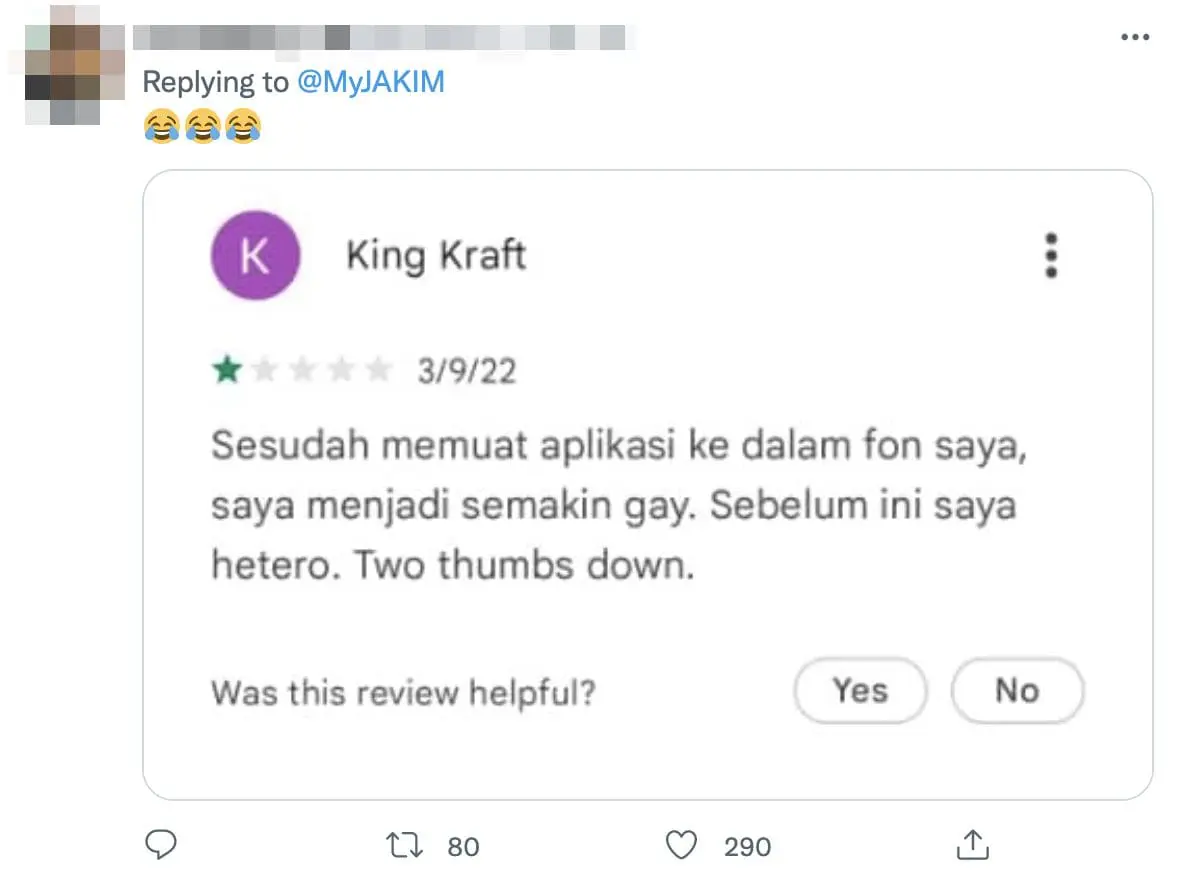Open the review's vertical three-dot menu
Screen dimensions: 1182x888
tap(1050, 256)
